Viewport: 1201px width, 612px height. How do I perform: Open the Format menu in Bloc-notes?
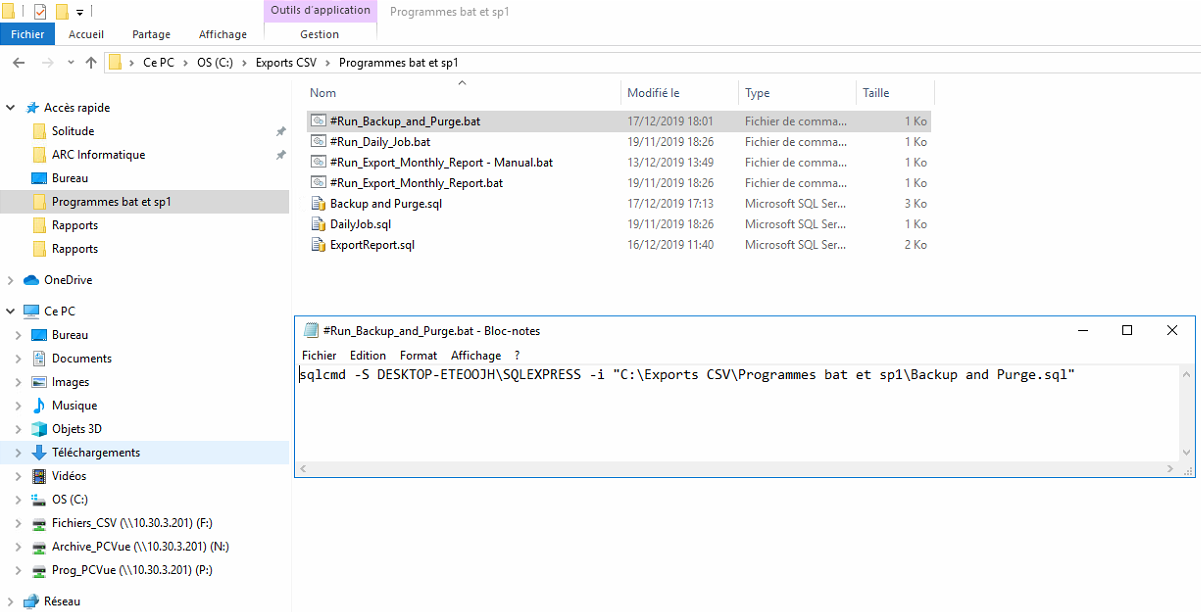tap(418, 355)
